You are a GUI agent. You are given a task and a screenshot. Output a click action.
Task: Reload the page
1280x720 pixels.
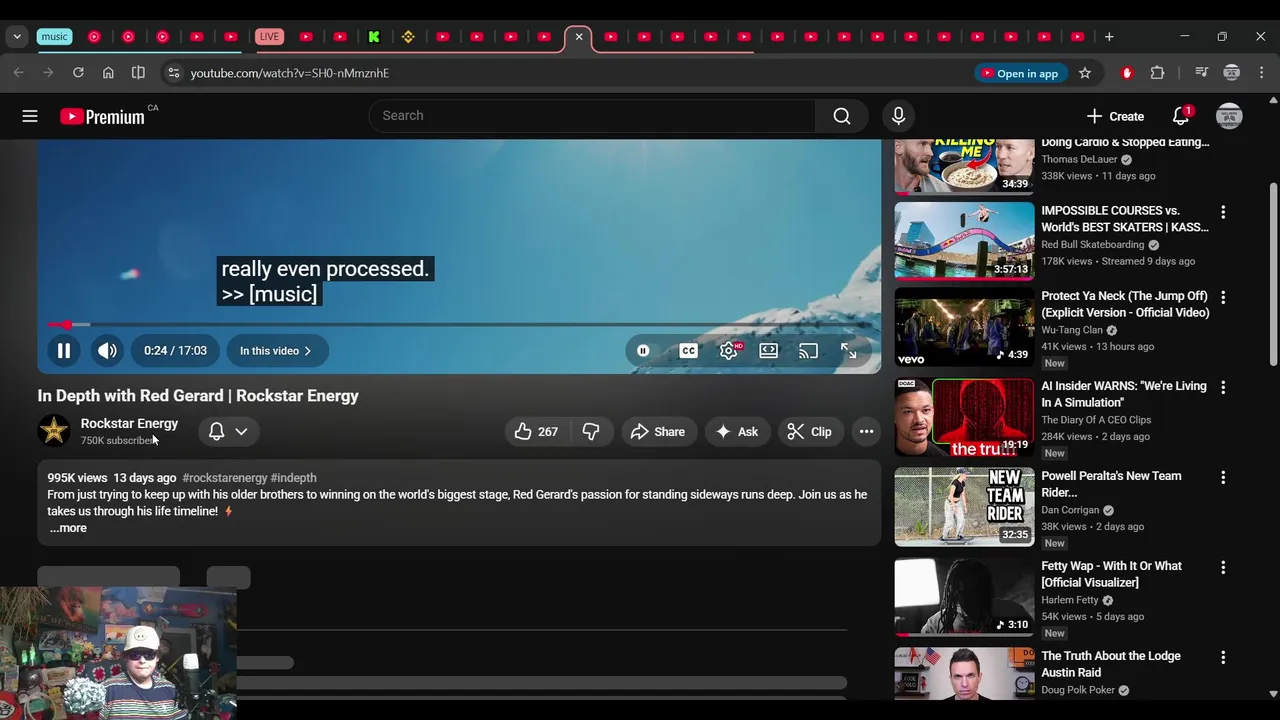point(78,73)
